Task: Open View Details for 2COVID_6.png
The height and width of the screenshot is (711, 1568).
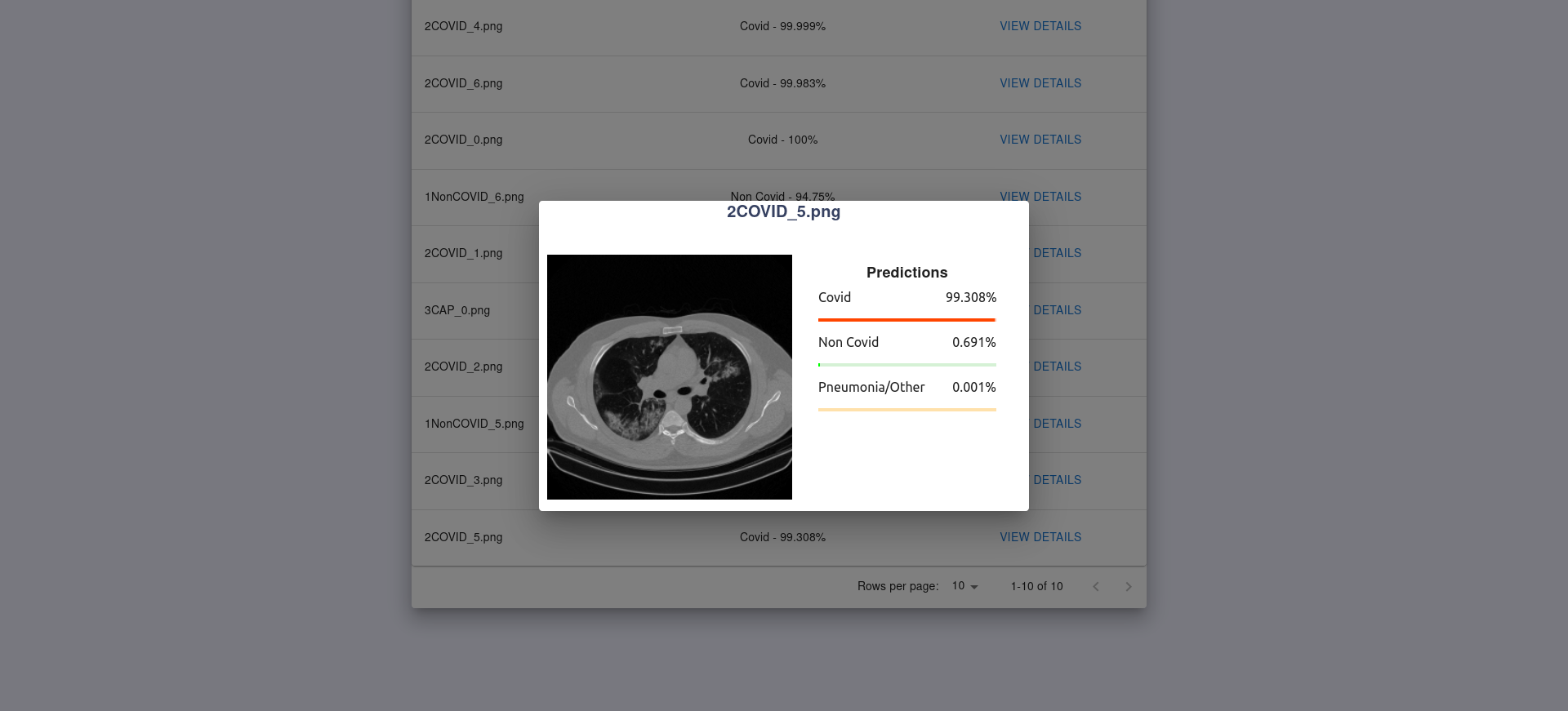Action: click(1040, 83)
